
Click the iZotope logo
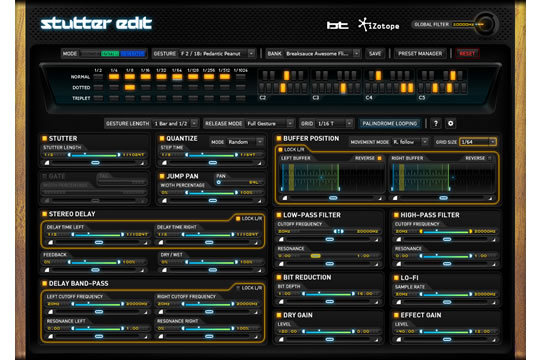(378, 25)
